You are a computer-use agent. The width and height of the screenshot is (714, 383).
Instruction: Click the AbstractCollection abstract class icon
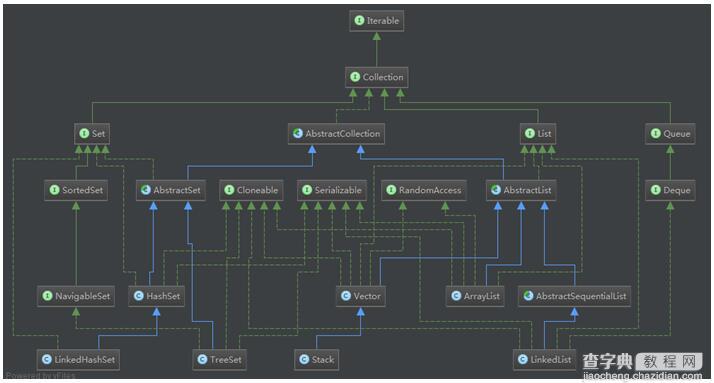pyautogui.click(x=298, y=133)
